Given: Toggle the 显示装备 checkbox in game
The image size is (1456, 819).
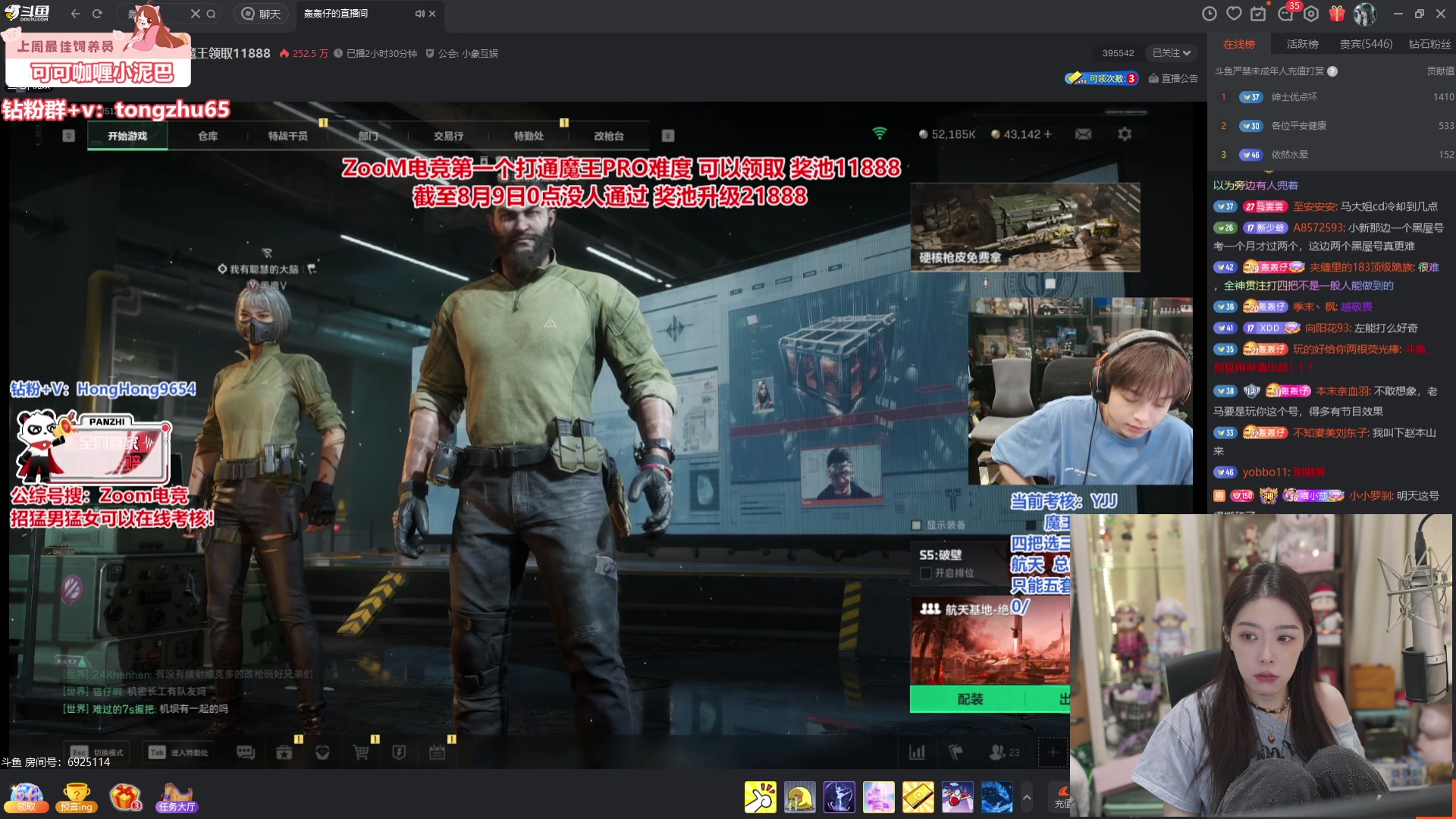Looking at the screenshot, I should (916, 525).
